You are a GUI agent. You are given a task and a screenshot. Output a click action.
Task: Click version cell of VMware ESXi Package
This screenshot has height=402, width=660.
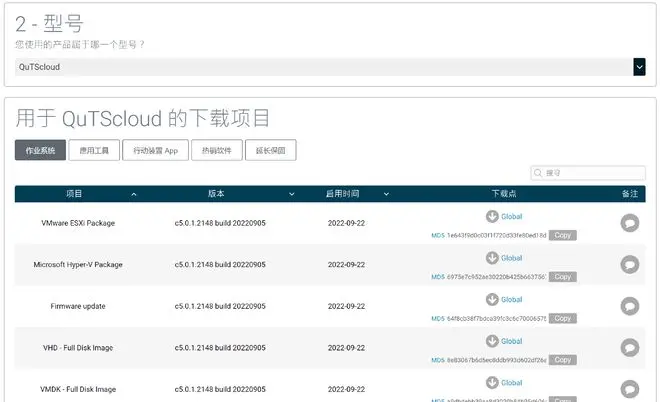click(220, 223)
